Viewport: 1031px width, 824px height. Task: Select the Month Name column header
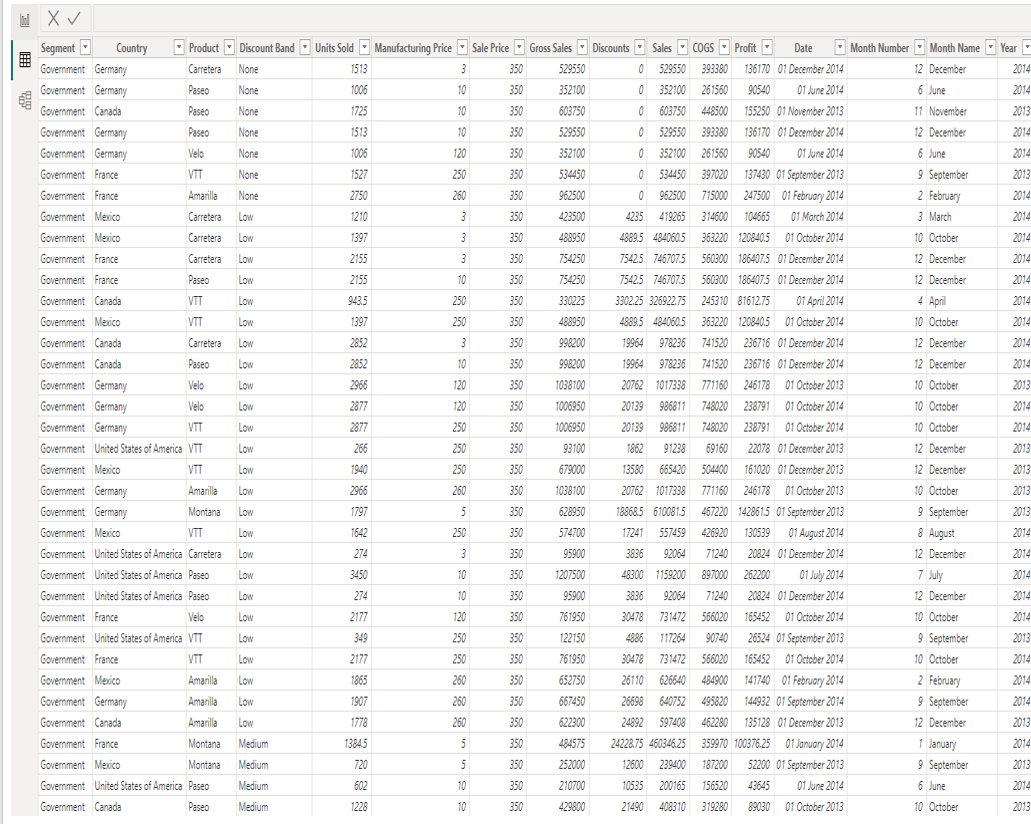pyautogui.click(x=954, y=48)
